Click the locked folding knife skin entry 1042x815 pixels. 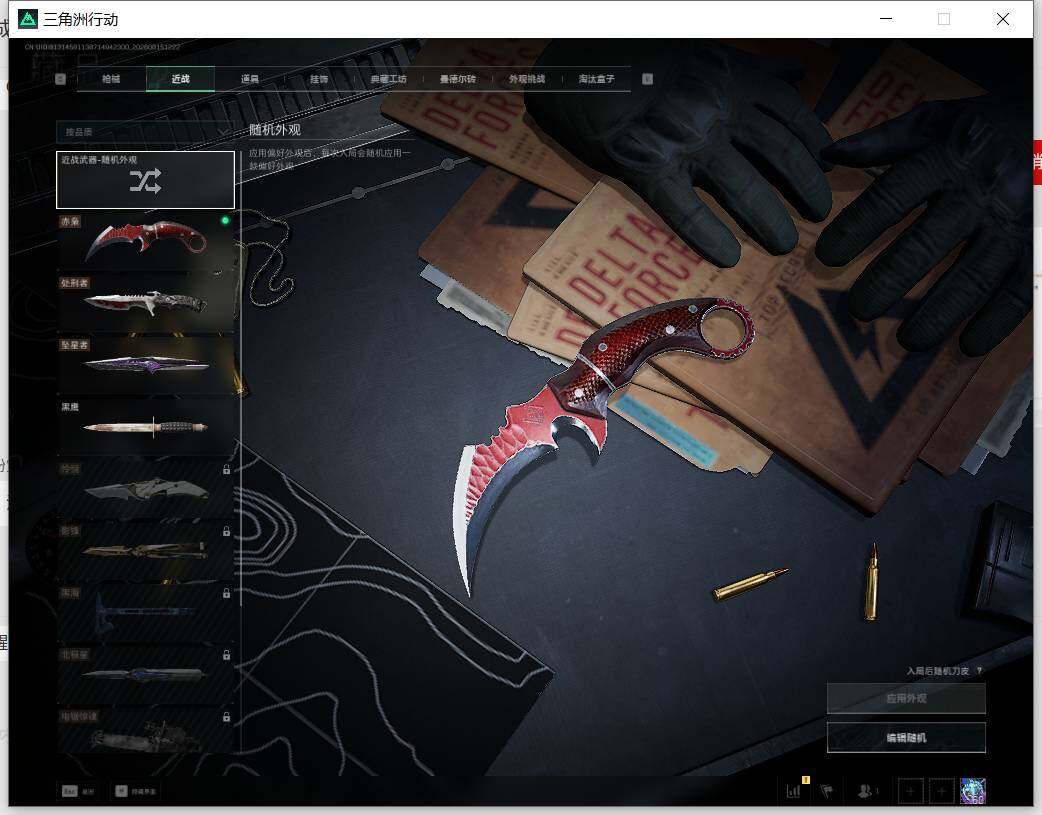pyautogui.click(x=146, y=489)
